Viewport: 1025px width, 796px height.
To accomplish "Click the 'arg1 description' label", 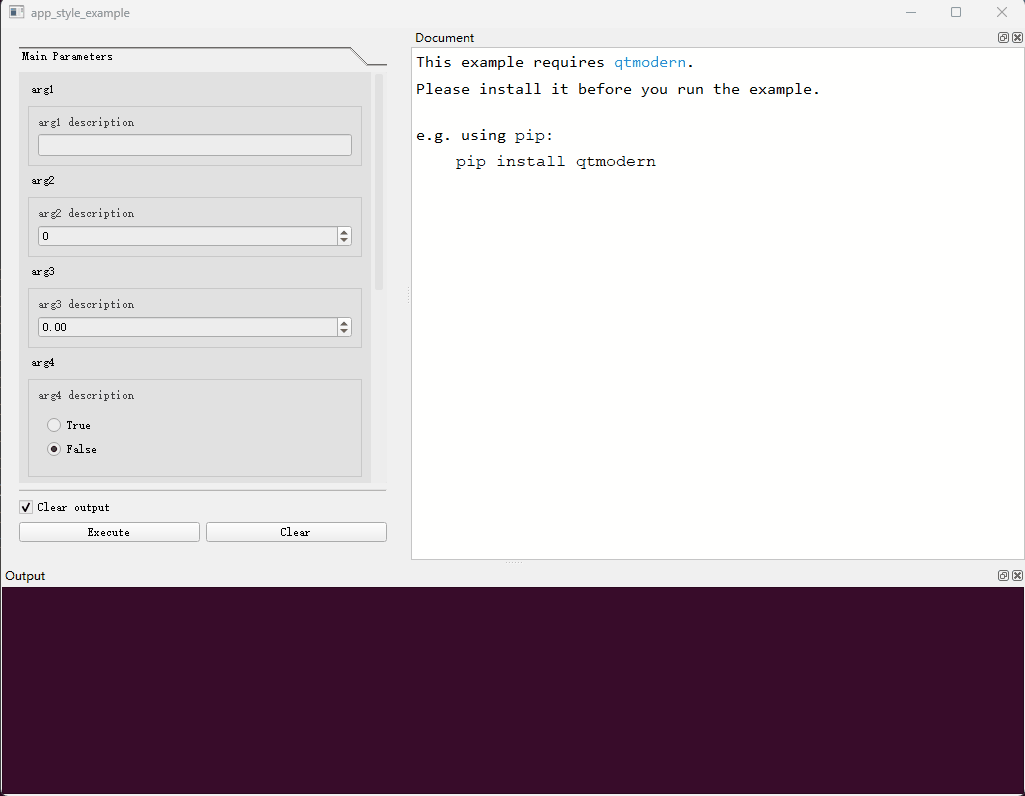I will tap(86, 122).
